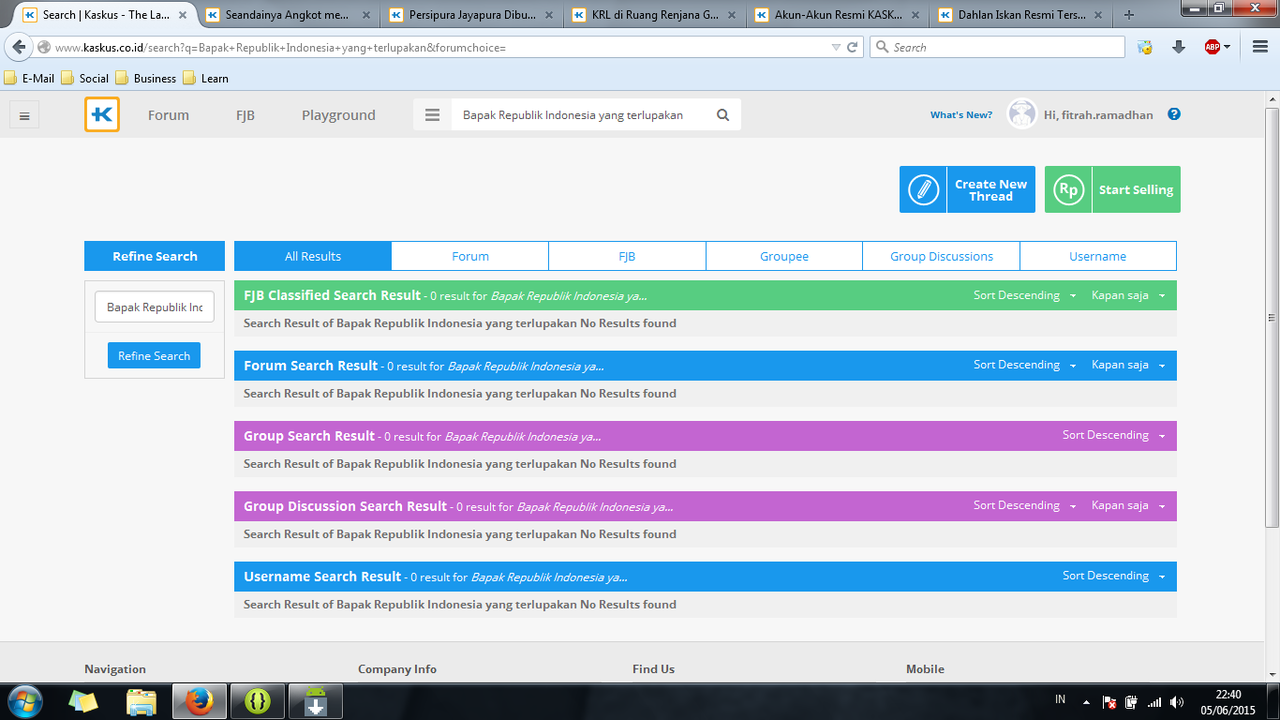Open Sort Descending in Group Discussion Search Result
The image size is (1280, 720).
click(1025, 505)
